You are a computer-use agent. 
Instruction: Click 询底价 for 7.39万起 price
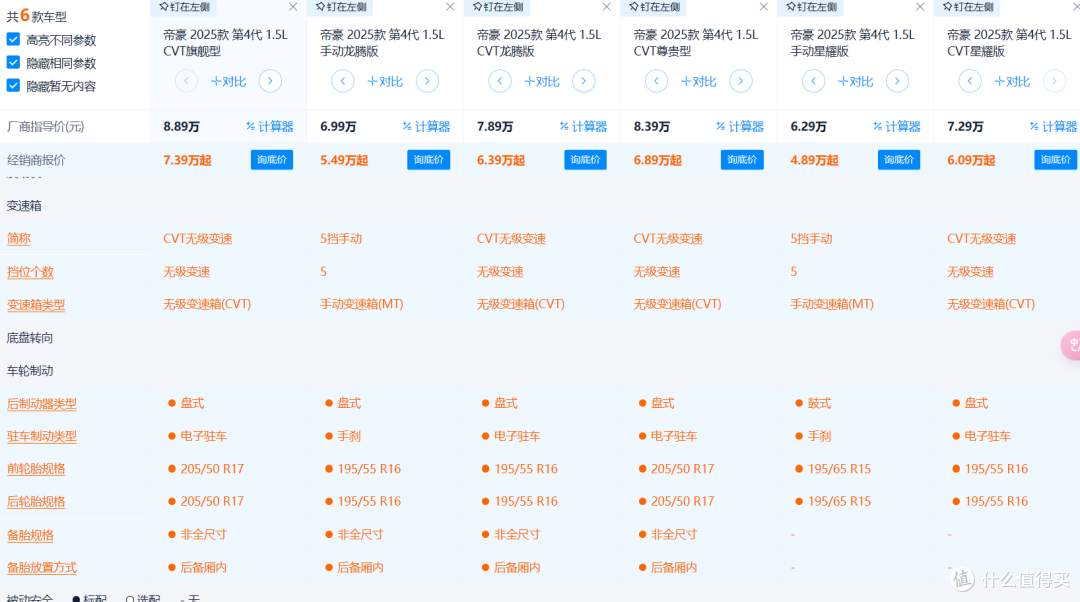(271, 160)
